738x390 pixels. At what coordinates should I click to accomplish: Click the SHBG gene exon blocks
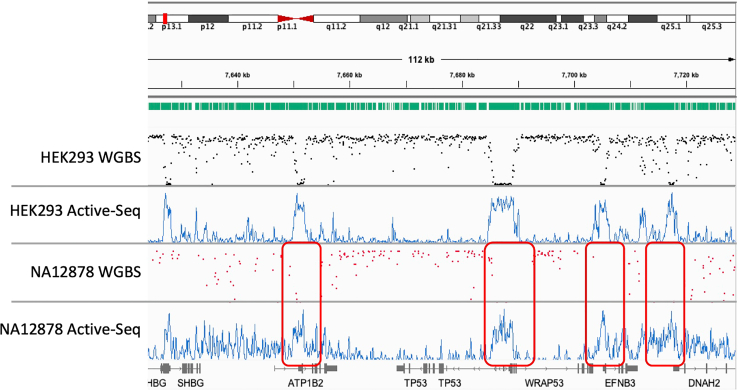tap(191, 368)
